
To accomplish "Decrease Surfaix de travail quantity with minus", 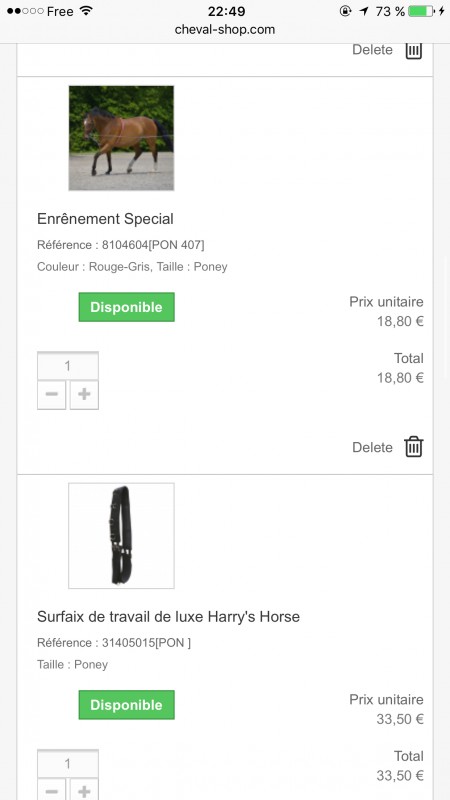I will [x=52, y=789].
